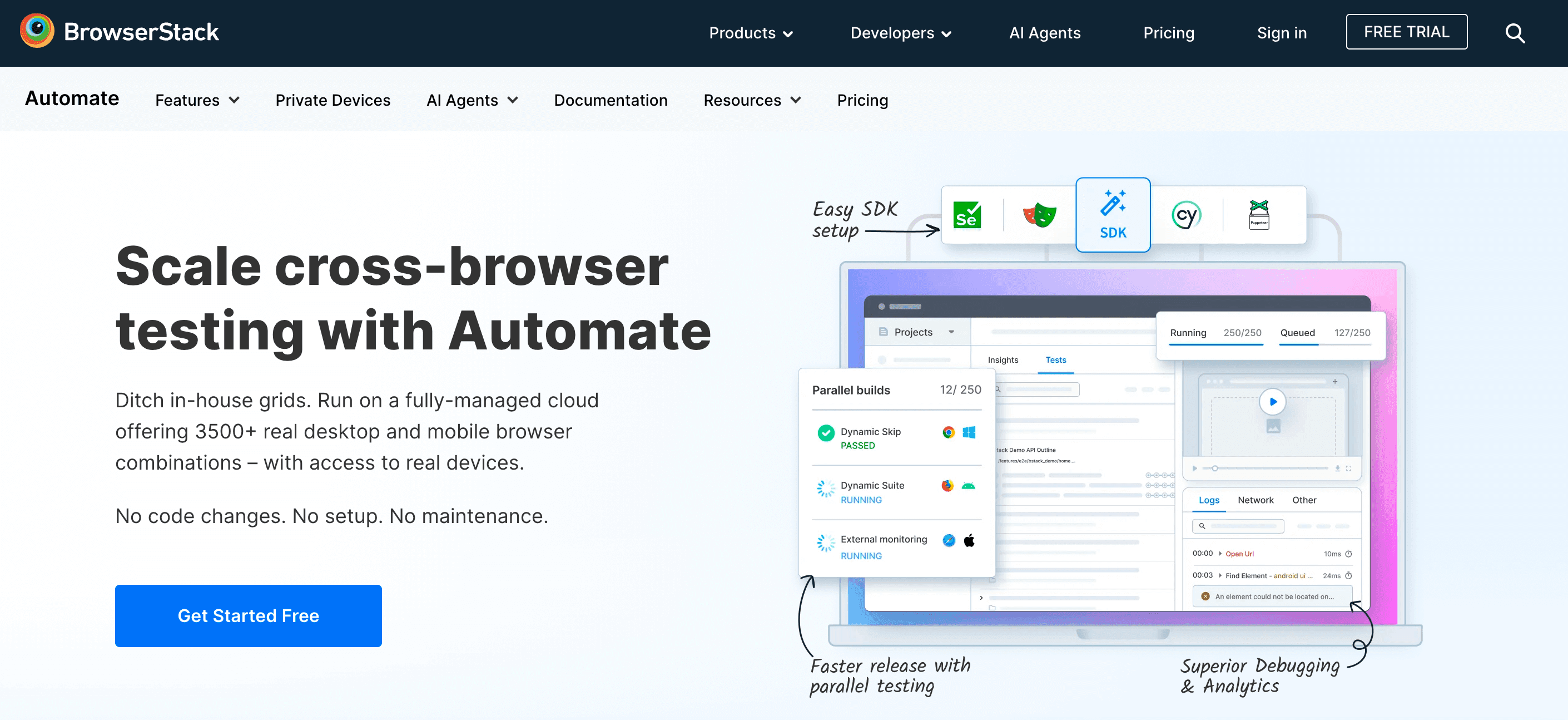This screenshot has width=1568, height=720.
Task: Switch to the Tests tab
Action: pyautogui.click(x=1055, y=360)
